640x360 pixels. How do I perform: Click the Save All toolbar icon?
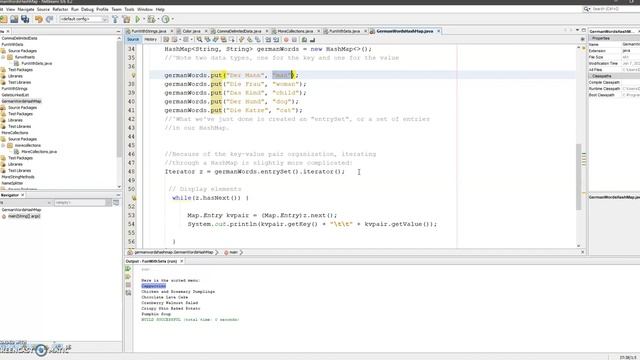point(25,19)
